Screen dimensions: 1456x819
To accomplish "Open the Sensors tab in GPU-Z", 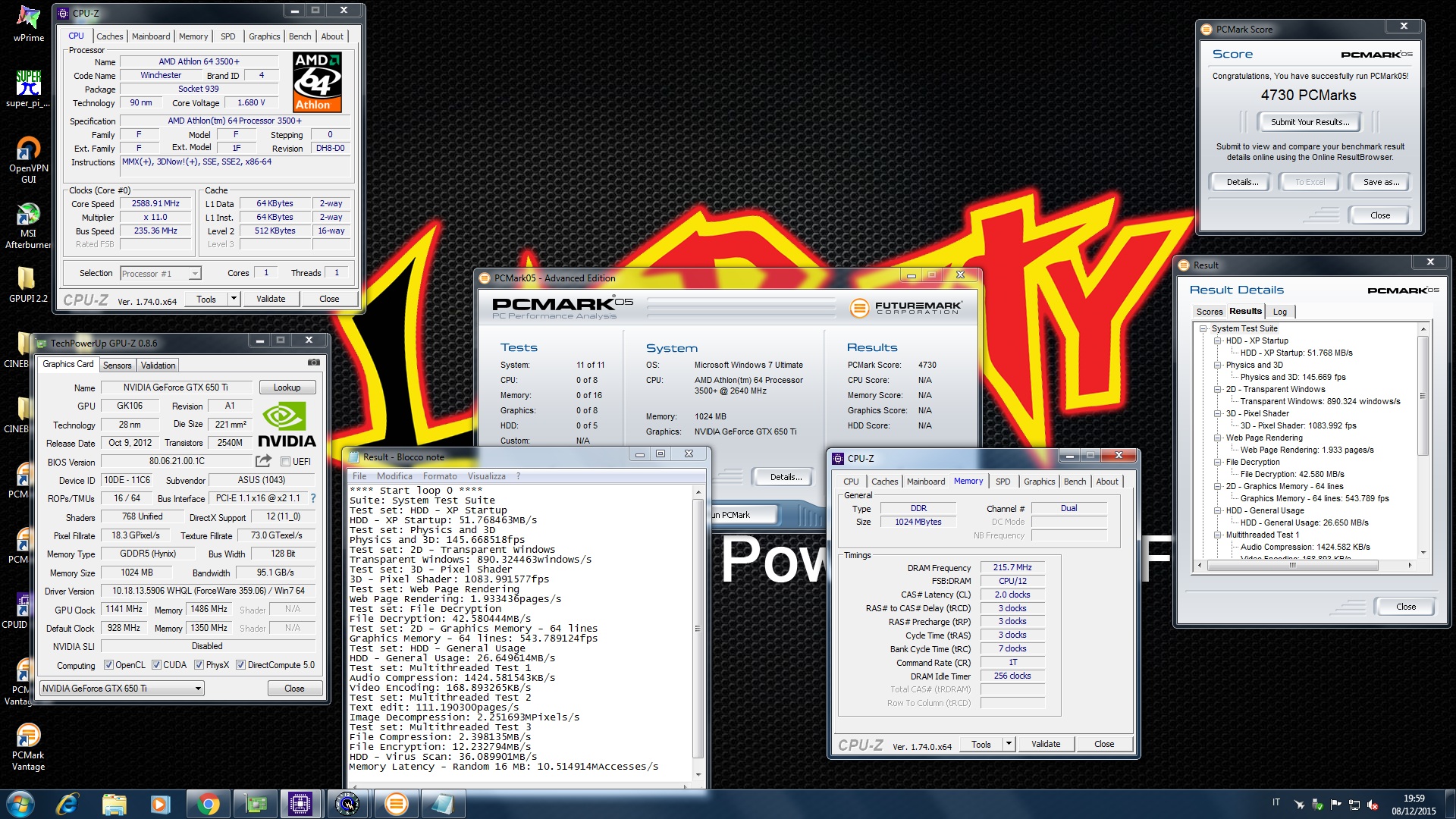I will (117, 366).
